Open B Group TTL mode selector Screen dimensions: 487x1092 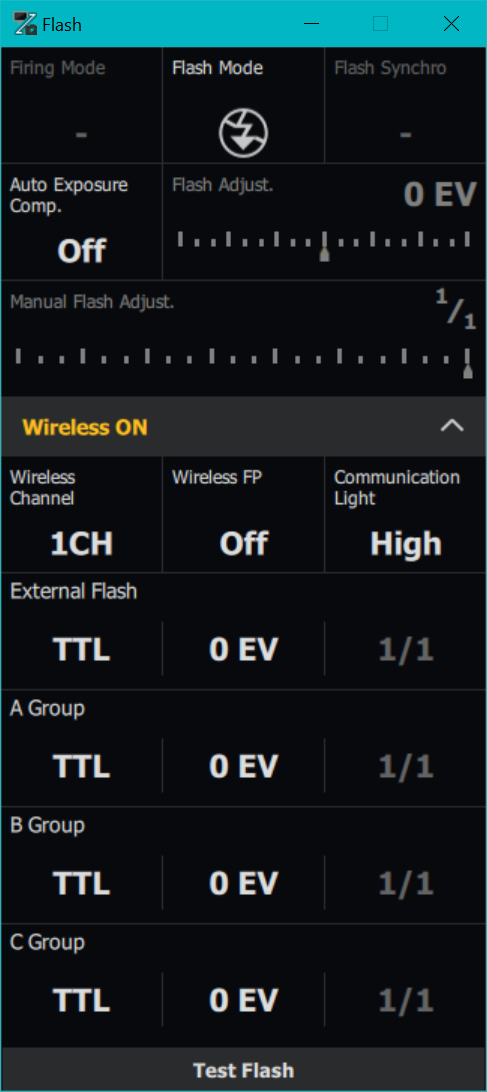point(82,884)
